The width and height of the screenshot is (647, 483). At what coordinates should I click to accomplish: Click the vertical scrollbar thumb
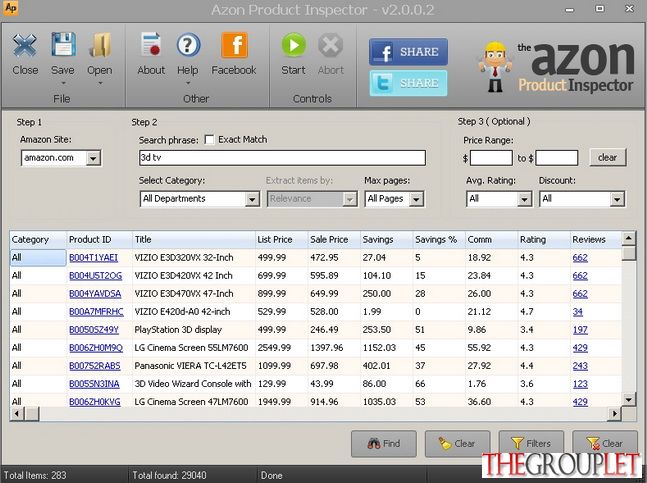pos(628,253)
